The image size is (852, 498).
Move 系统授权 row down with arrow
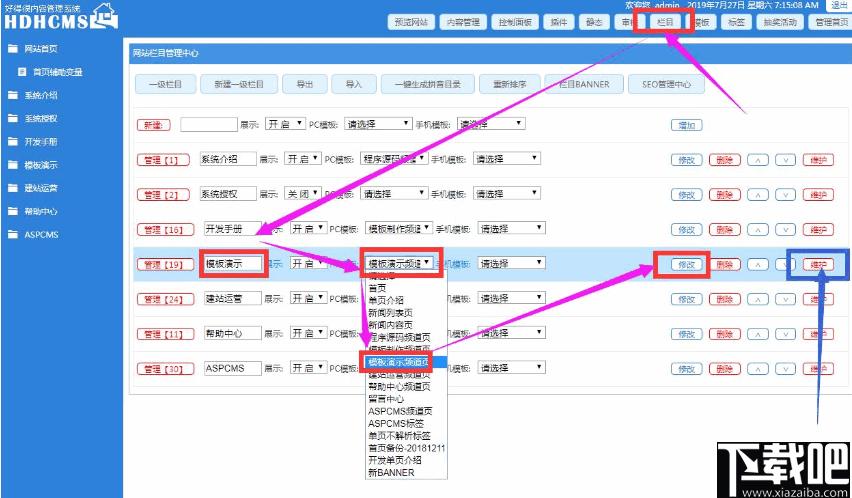tap(785, 194)
